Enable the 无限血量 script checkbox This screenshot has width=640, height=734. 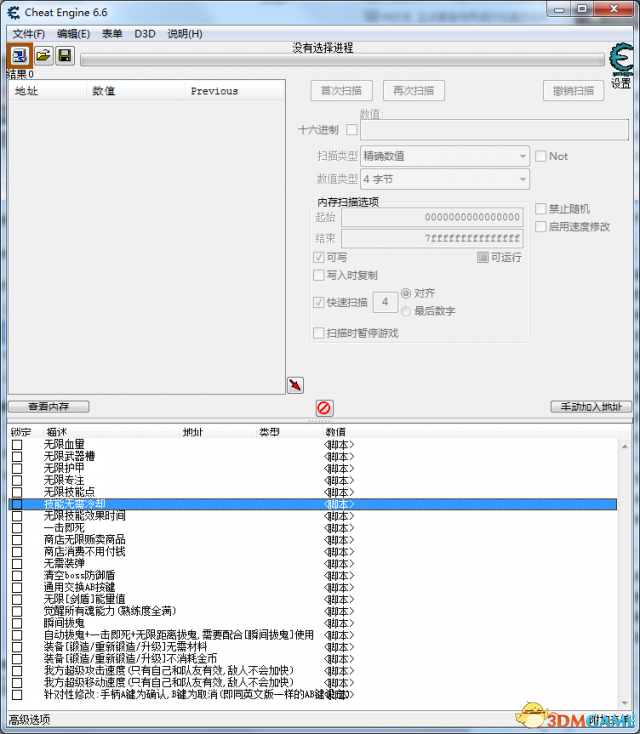coord(16,444)
